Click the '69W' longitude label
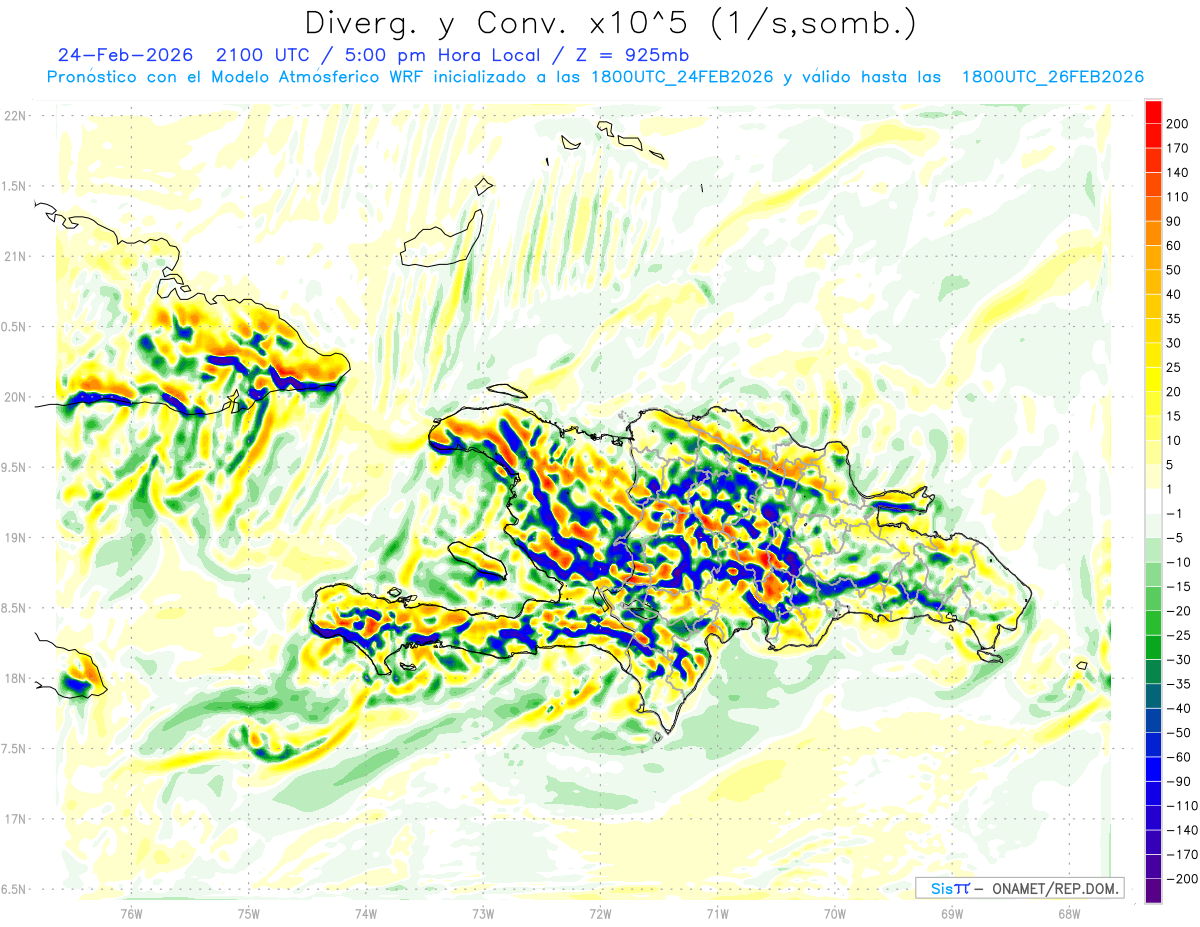The height and width of the screenshot is (927, 1200). [x=951, y=912]
